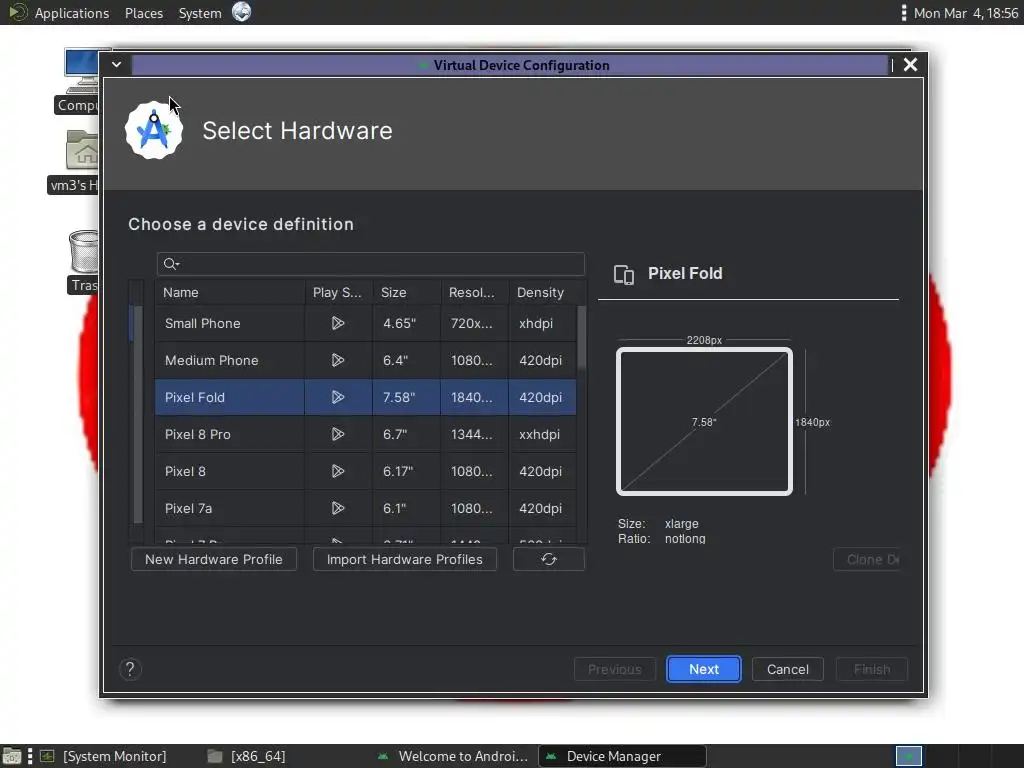Open the Places menu
1024x768 pixels.
pos(144,13)
